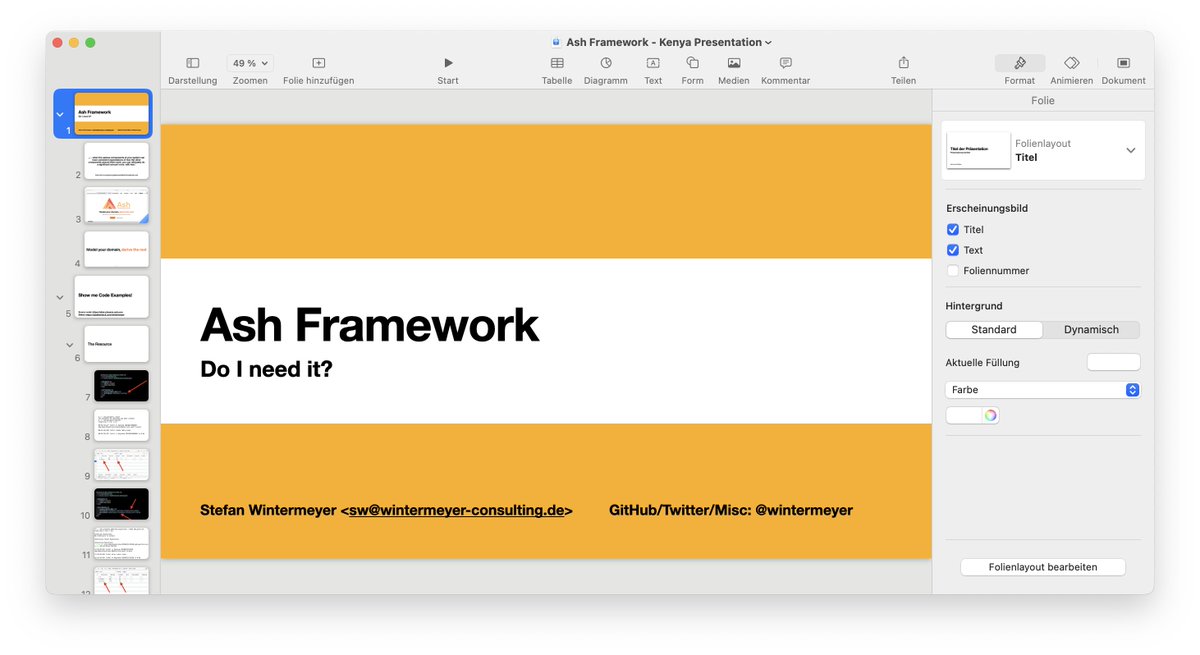This screenshot has width=1200, height=655.
Task: Select slide 5 Show me Code Examples thumbnail
Action: pos(112,297)
